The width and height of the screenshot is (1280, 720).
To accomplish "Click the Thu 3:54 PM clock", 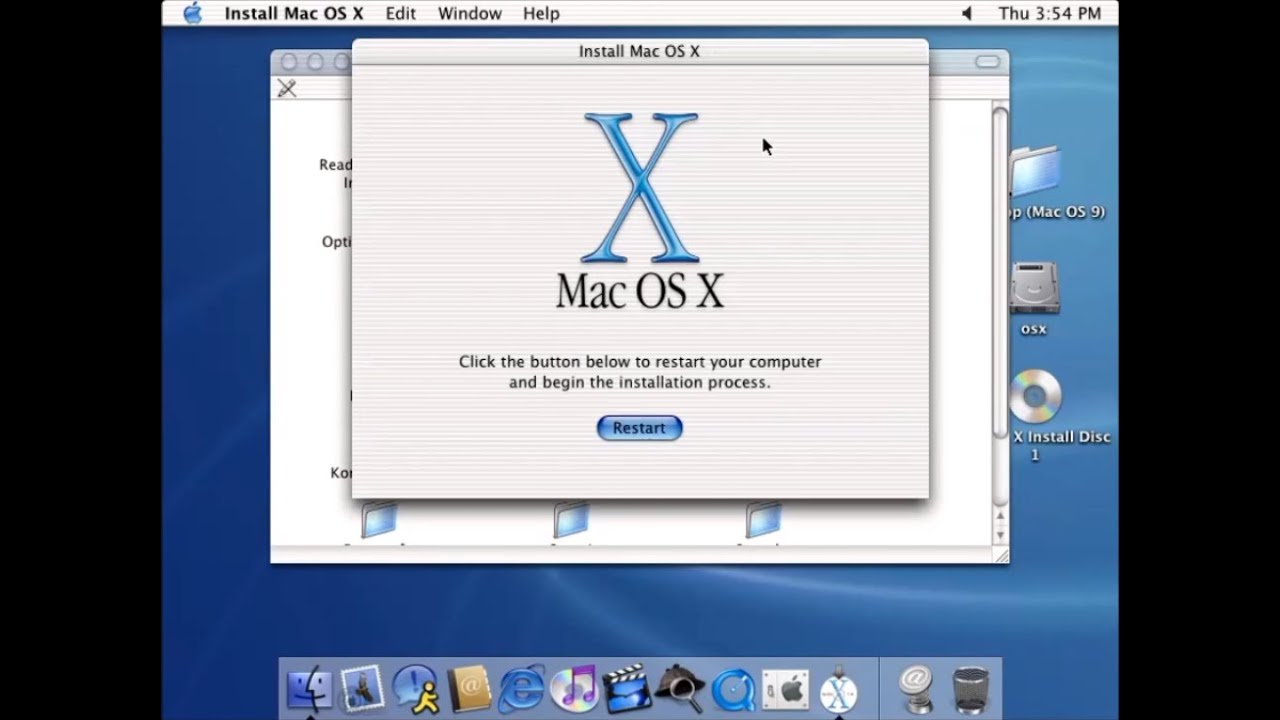I will (x=1050, y=13).
